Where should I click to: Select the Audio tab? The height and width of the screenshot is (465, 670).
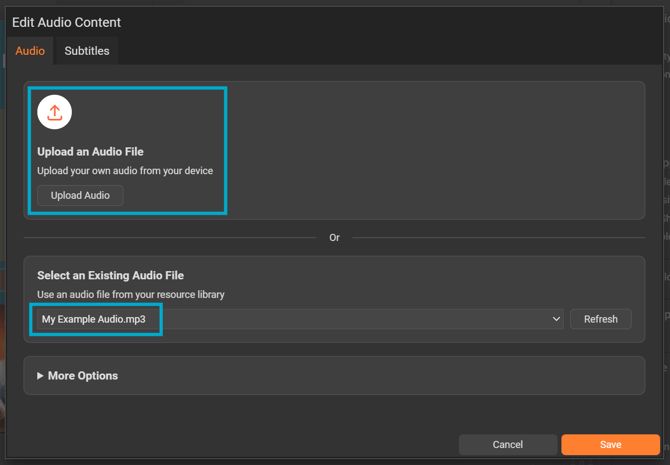click(x=30, y=51)
